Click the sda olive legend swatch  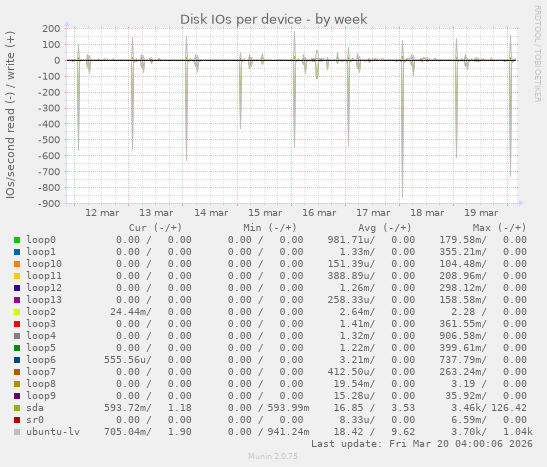[x=17, y=408]
